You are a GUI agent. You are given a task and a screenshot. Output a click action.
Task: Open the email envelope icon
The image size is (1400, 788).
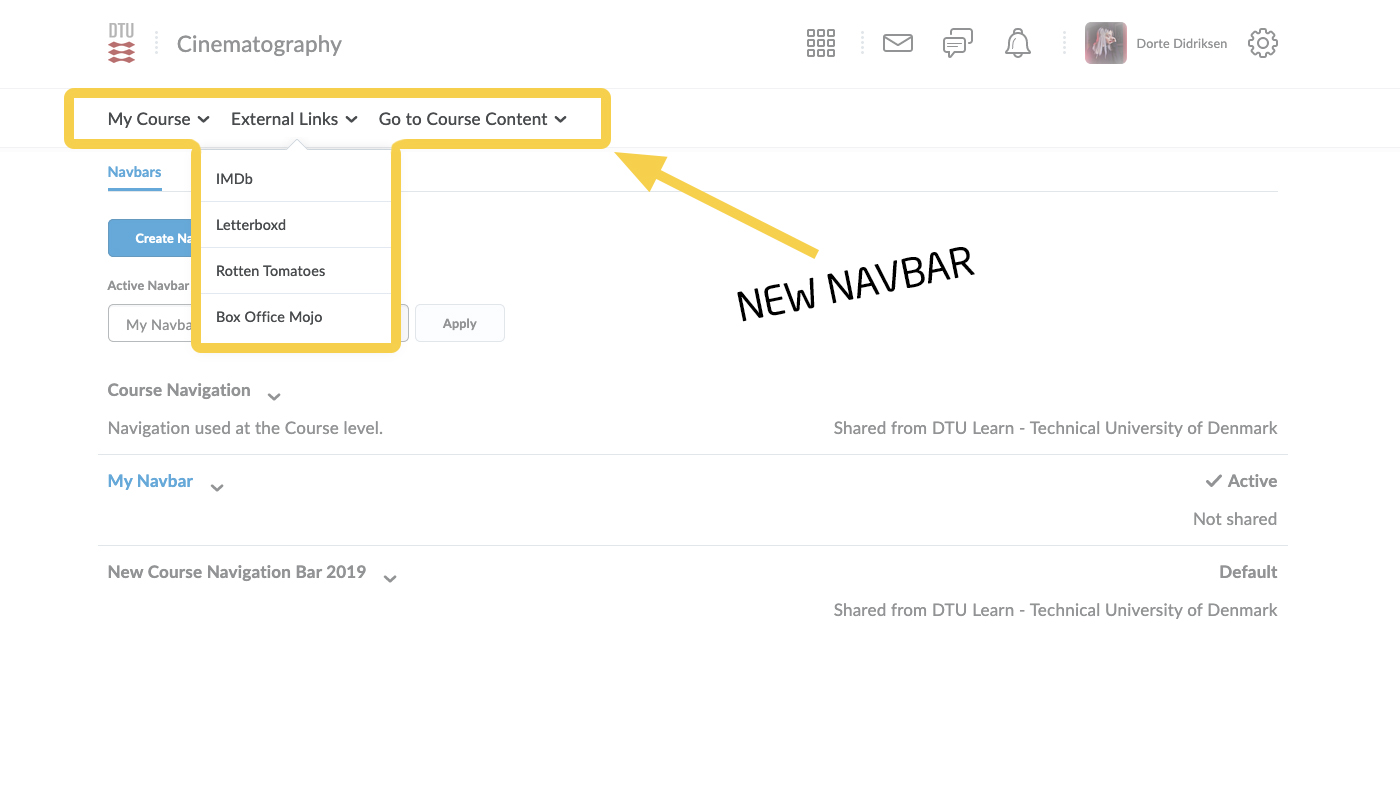click(897, 43)
